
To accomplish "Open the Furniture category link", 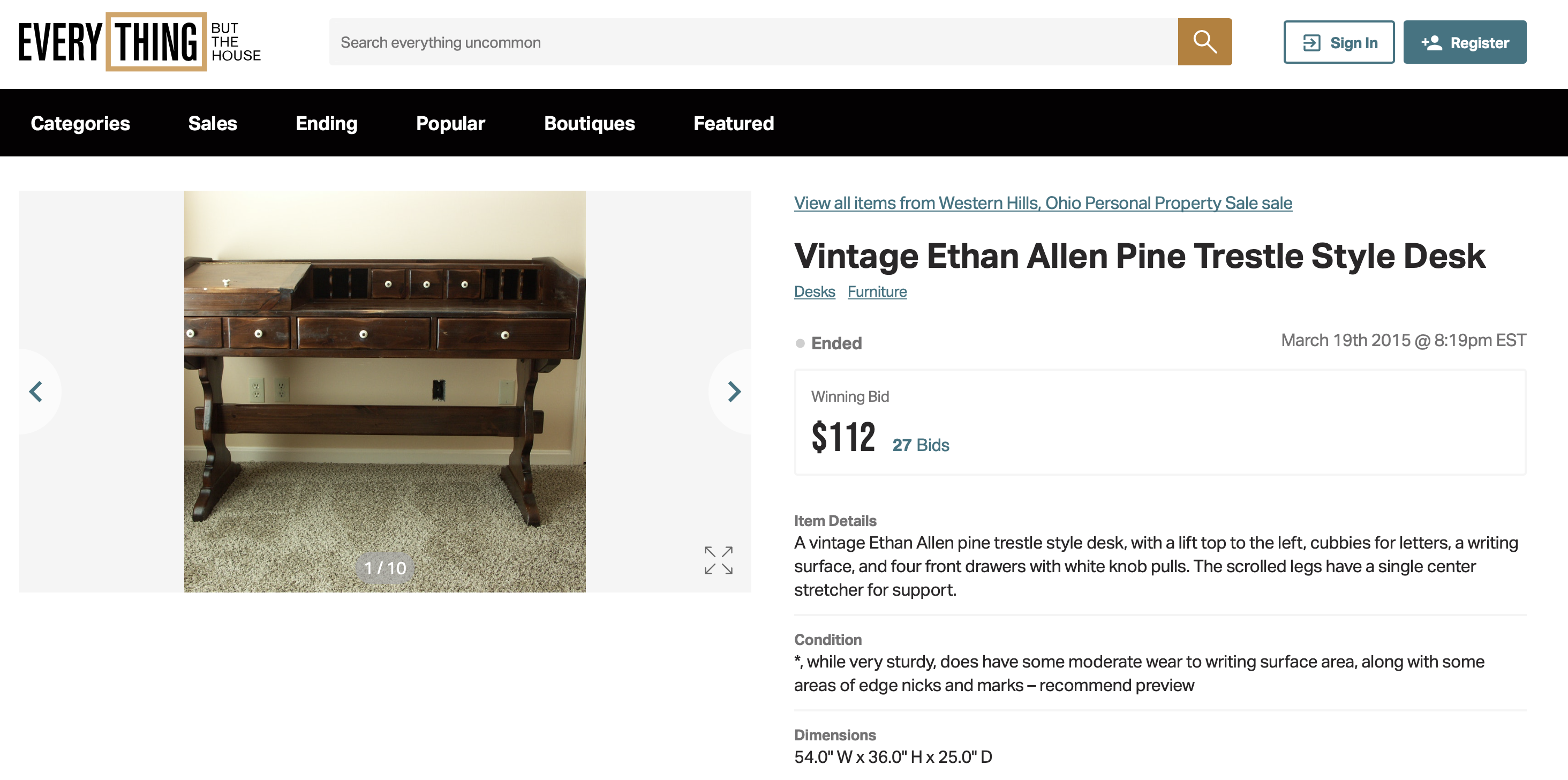I will pos(877,291).
